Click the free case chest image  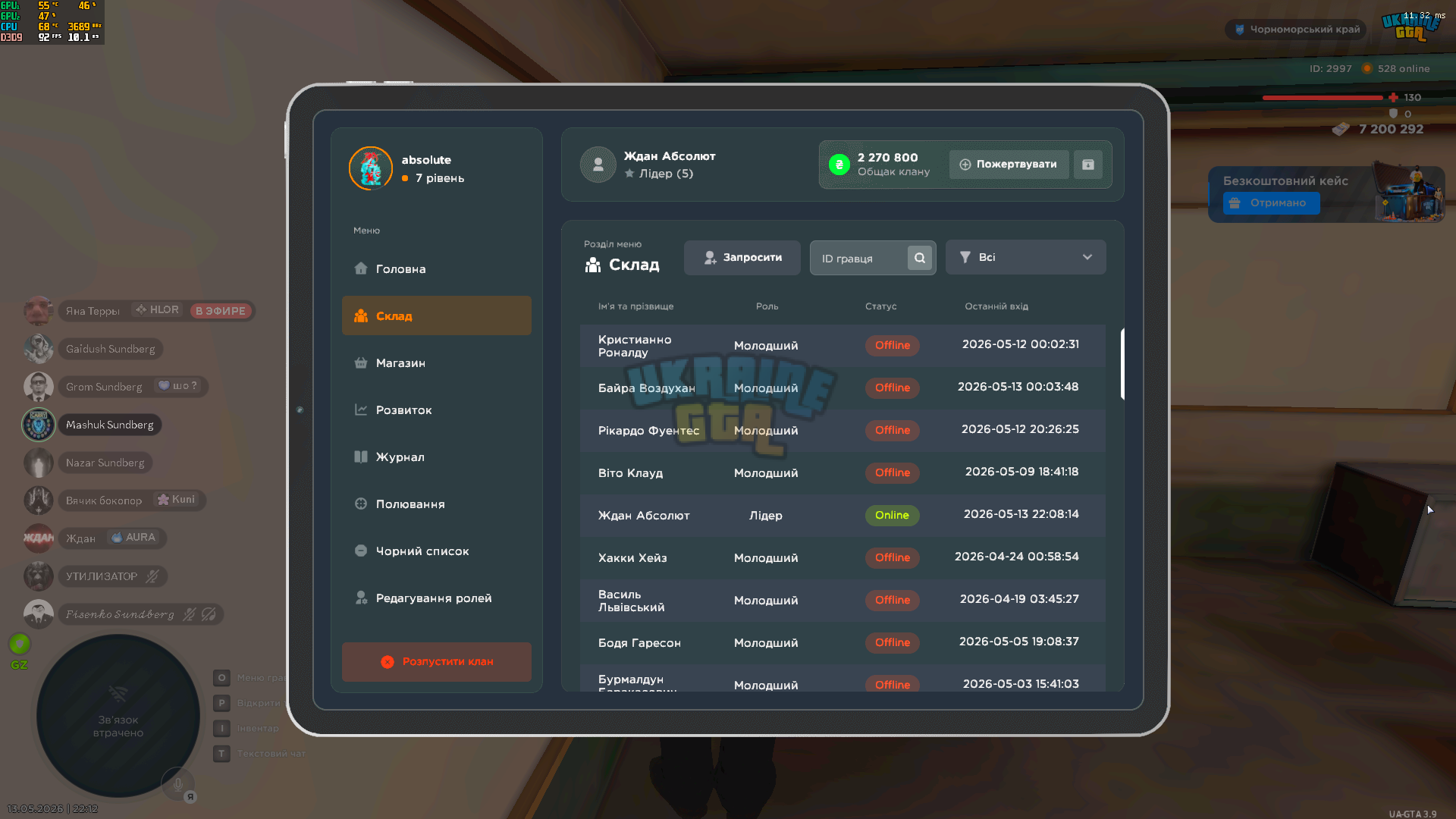coord(1408,193)
